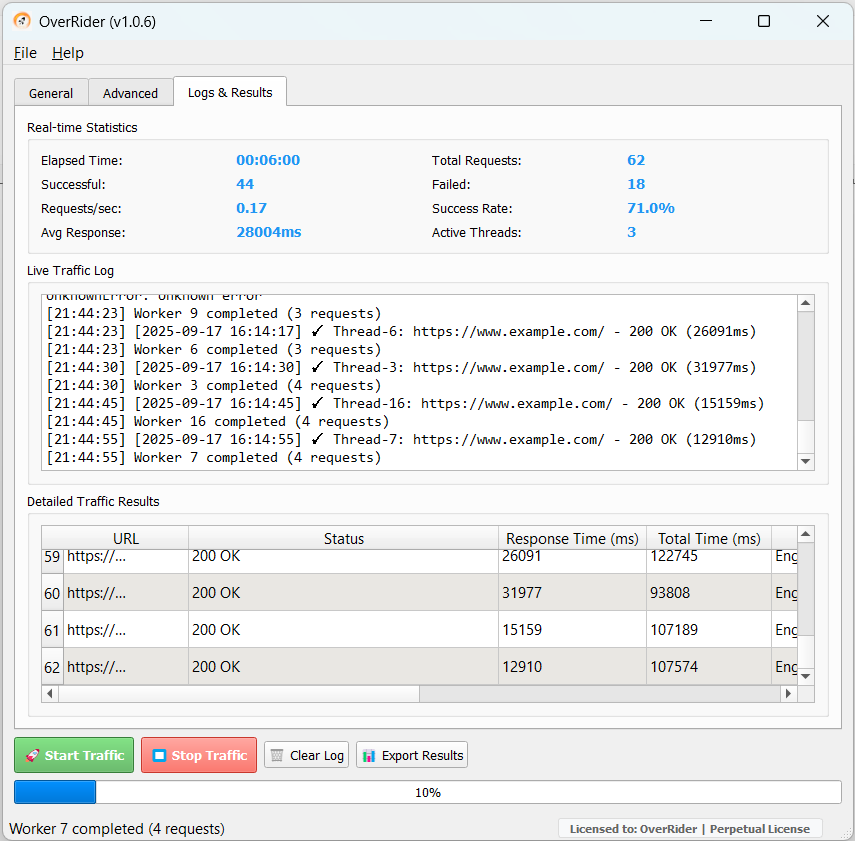Viewport: 855px width, 841px height.
Task: Click the stop square icon on Stop Traffic
Action: [158, 755]
